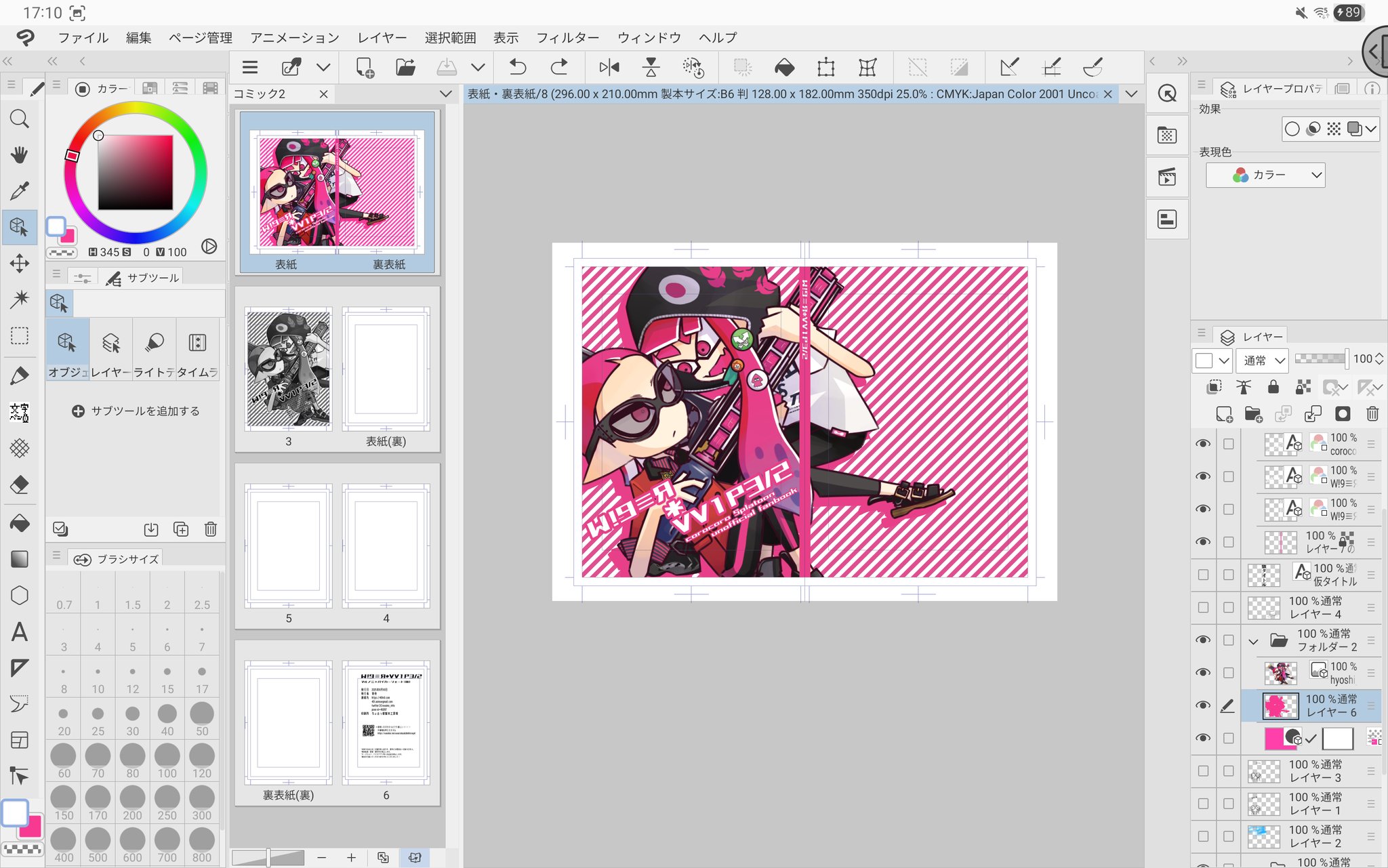
Task: Show レイヤー 3 layer
Action: coord(1203,770)
